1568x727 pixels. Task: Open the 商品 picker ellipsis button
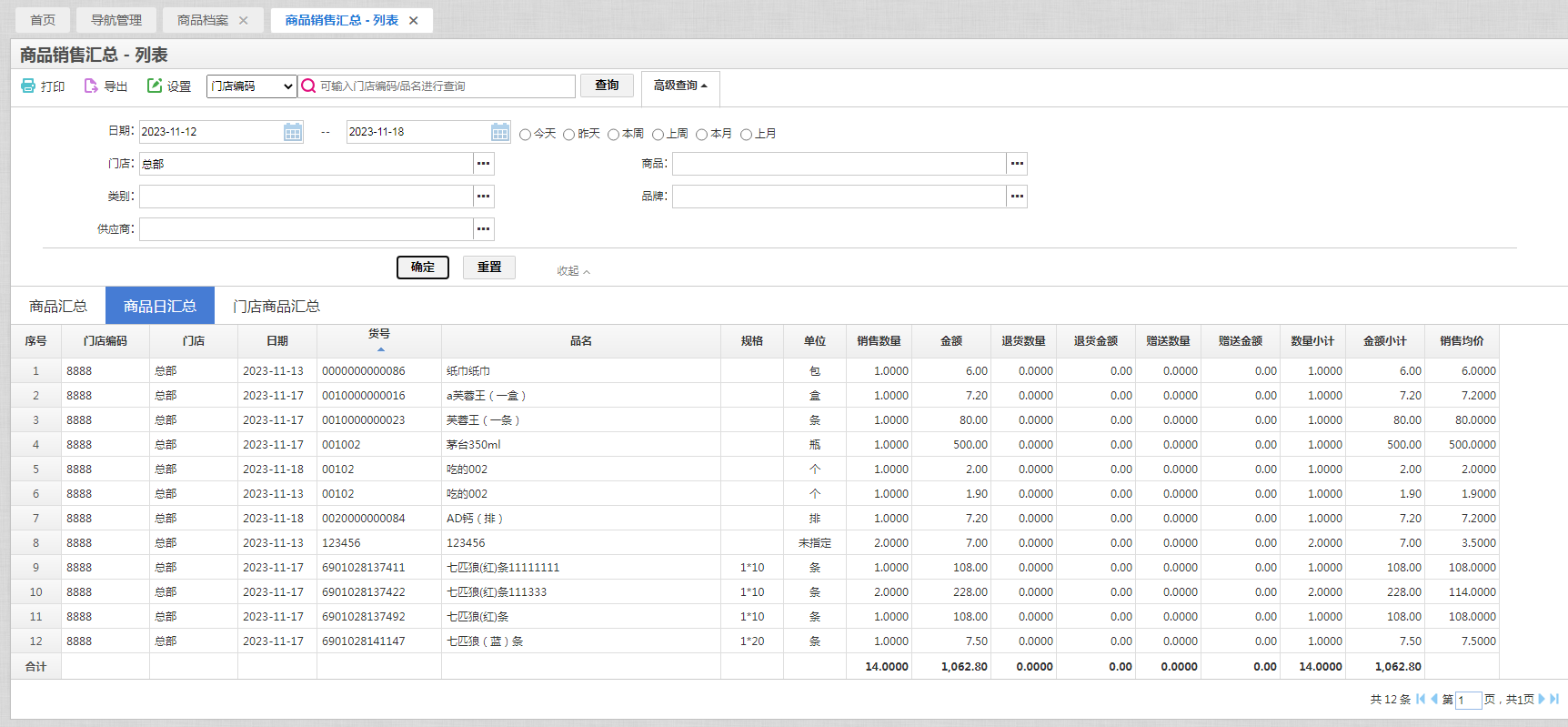tap(1017, 164)
